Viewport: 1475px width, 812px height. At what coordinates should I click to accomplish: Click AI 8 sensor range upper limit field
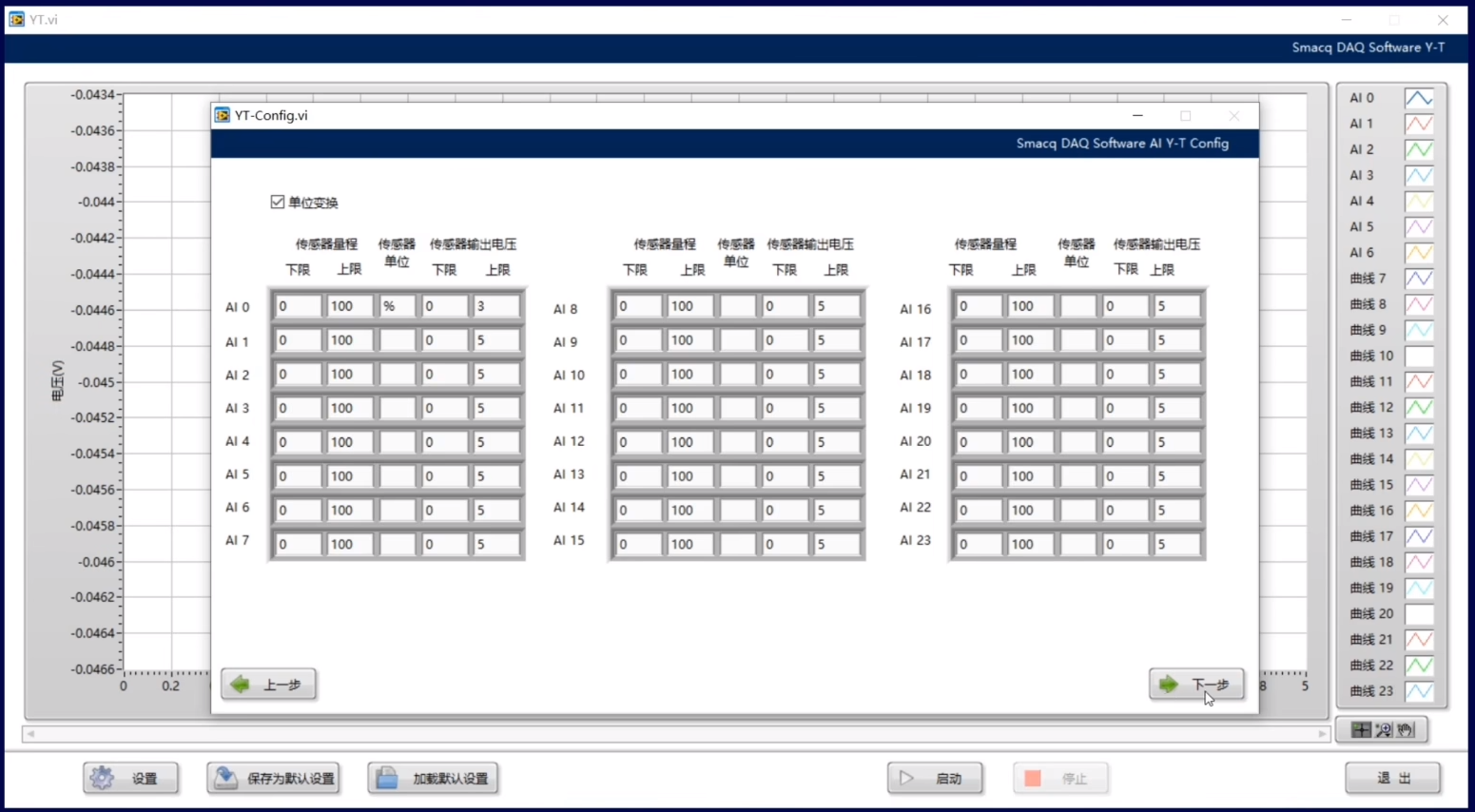coord(689,306)
